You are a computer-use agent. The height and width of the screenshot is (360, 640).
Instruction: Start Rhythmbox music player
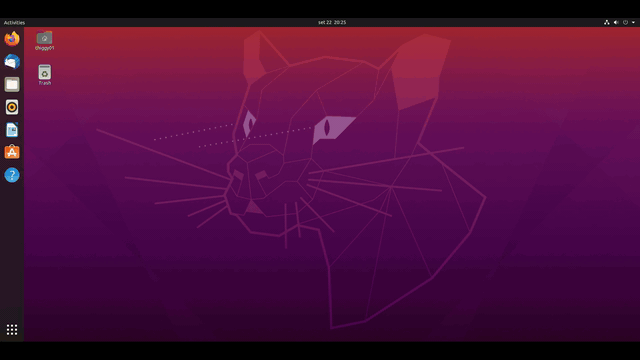coord(12,107)
